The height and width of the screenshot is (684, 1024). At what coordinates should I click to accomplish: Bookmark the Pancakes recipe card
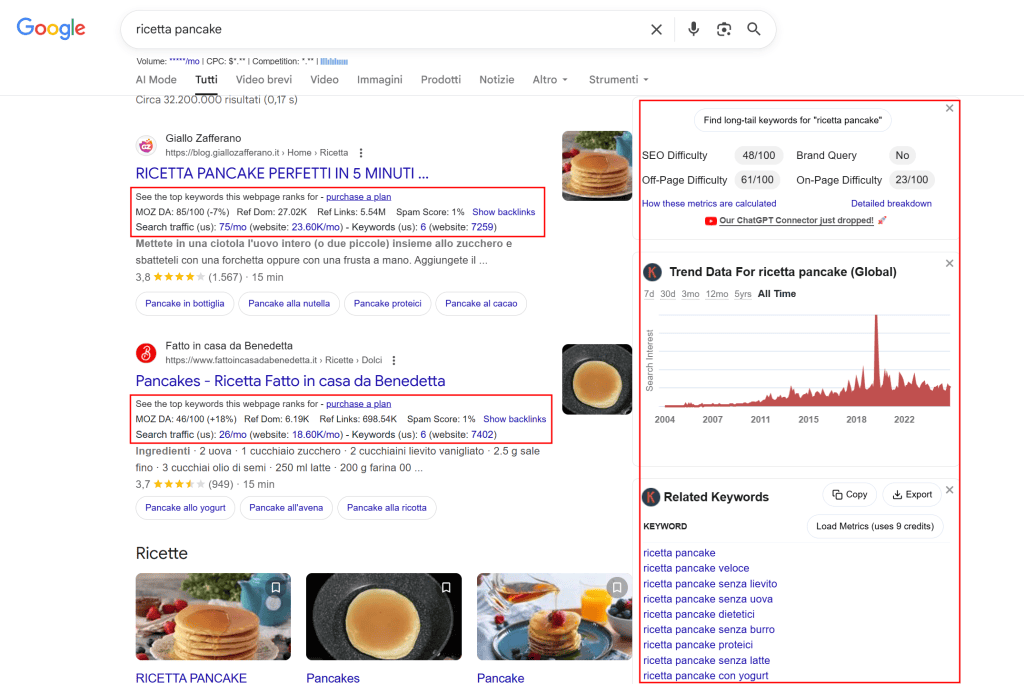pyautogui.click(x=446, y=587)
